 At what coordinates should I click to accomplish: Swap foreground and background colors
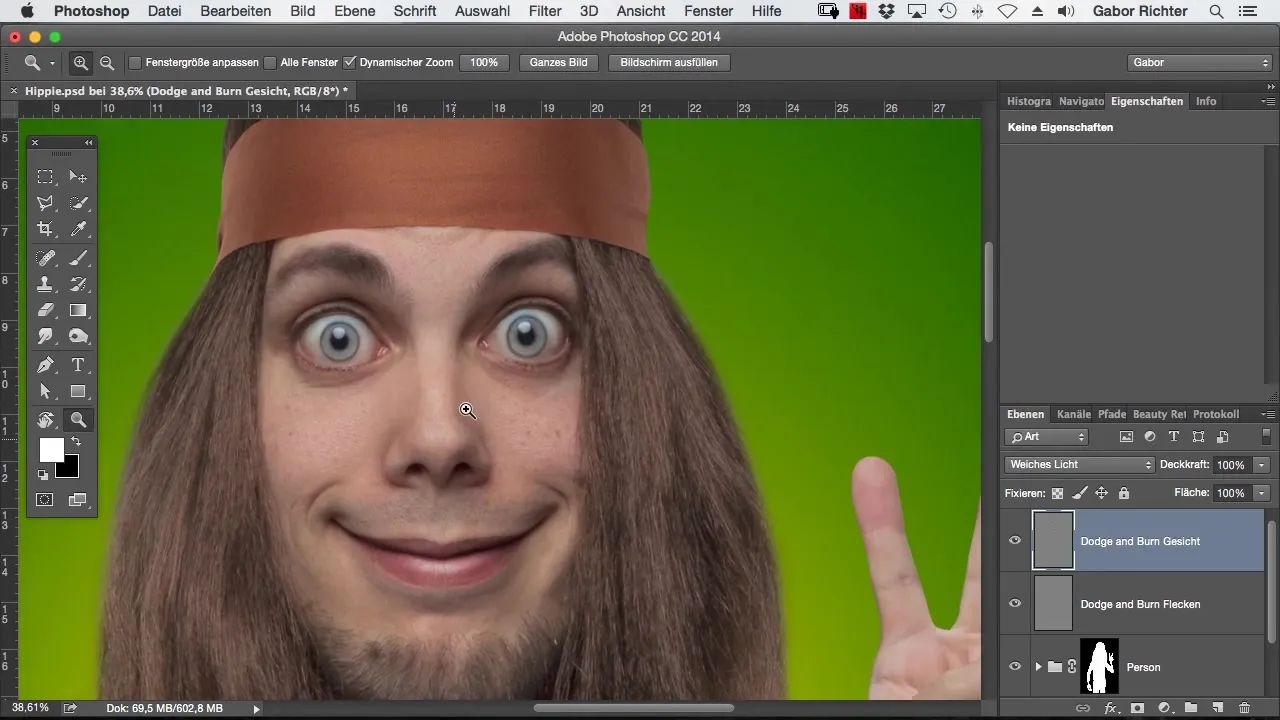[x=75, y=441]
